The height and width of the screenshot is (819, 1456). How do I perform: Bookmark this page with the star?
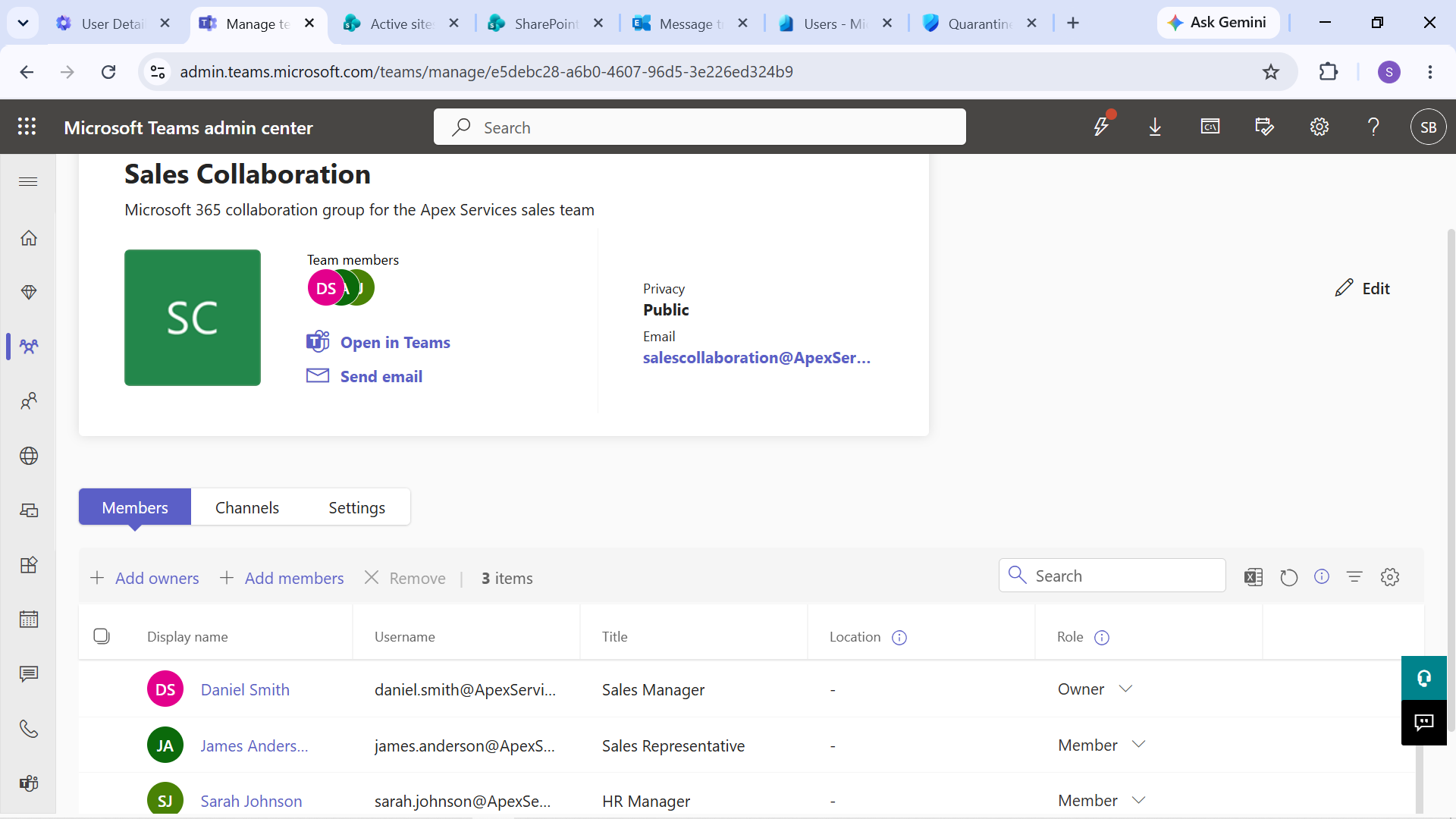pos(1271,72)
